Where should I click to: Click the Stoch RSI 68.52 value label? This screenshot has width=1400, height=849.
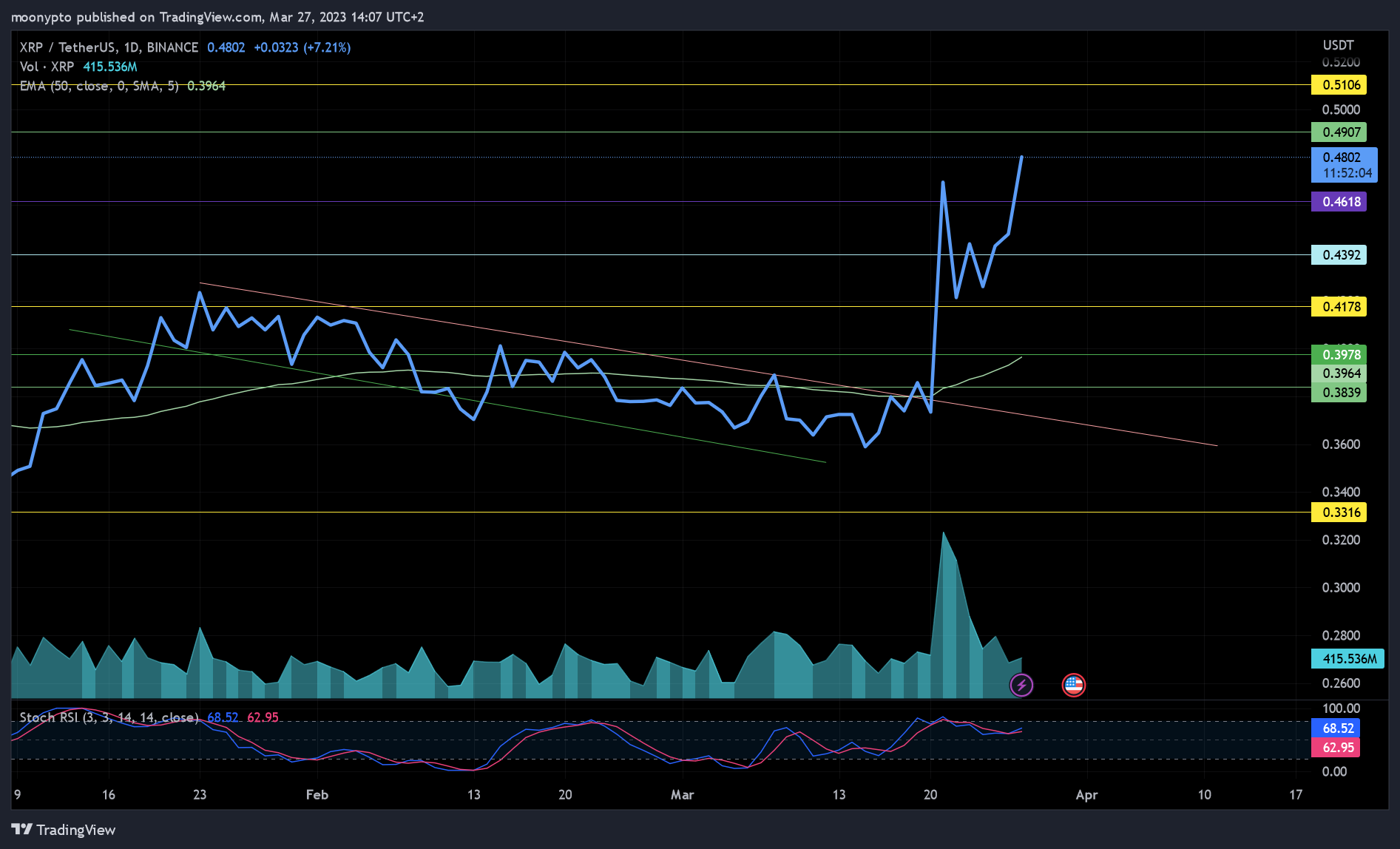[x=1336, y=728]
